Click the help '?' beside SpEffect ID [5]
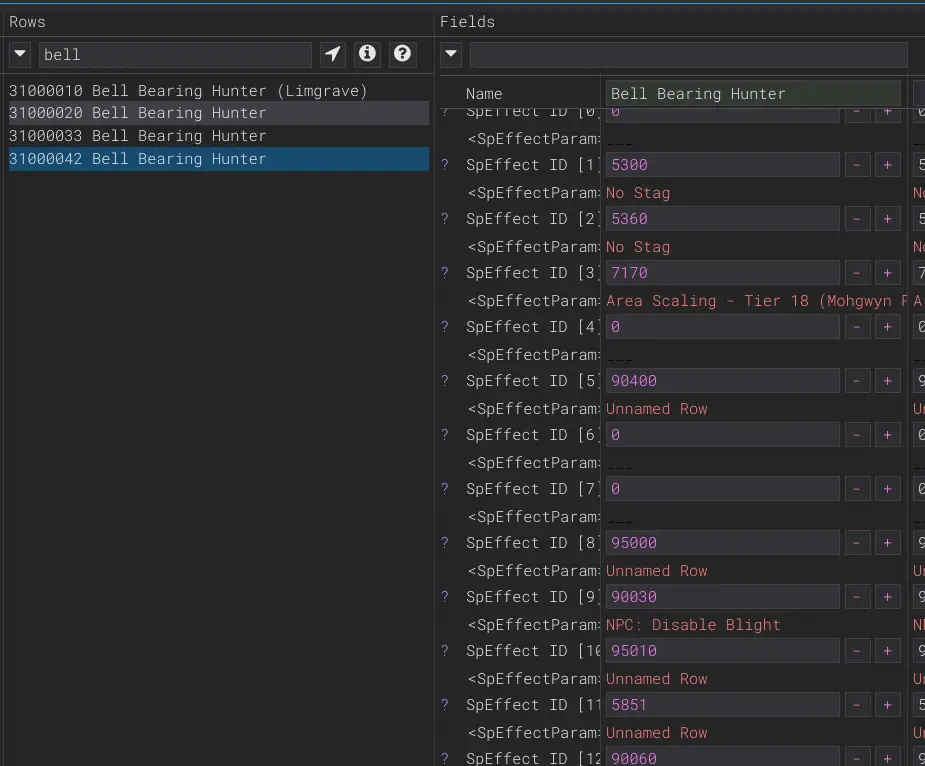Screen dimensions: 925x766 [x=445, y=381]
